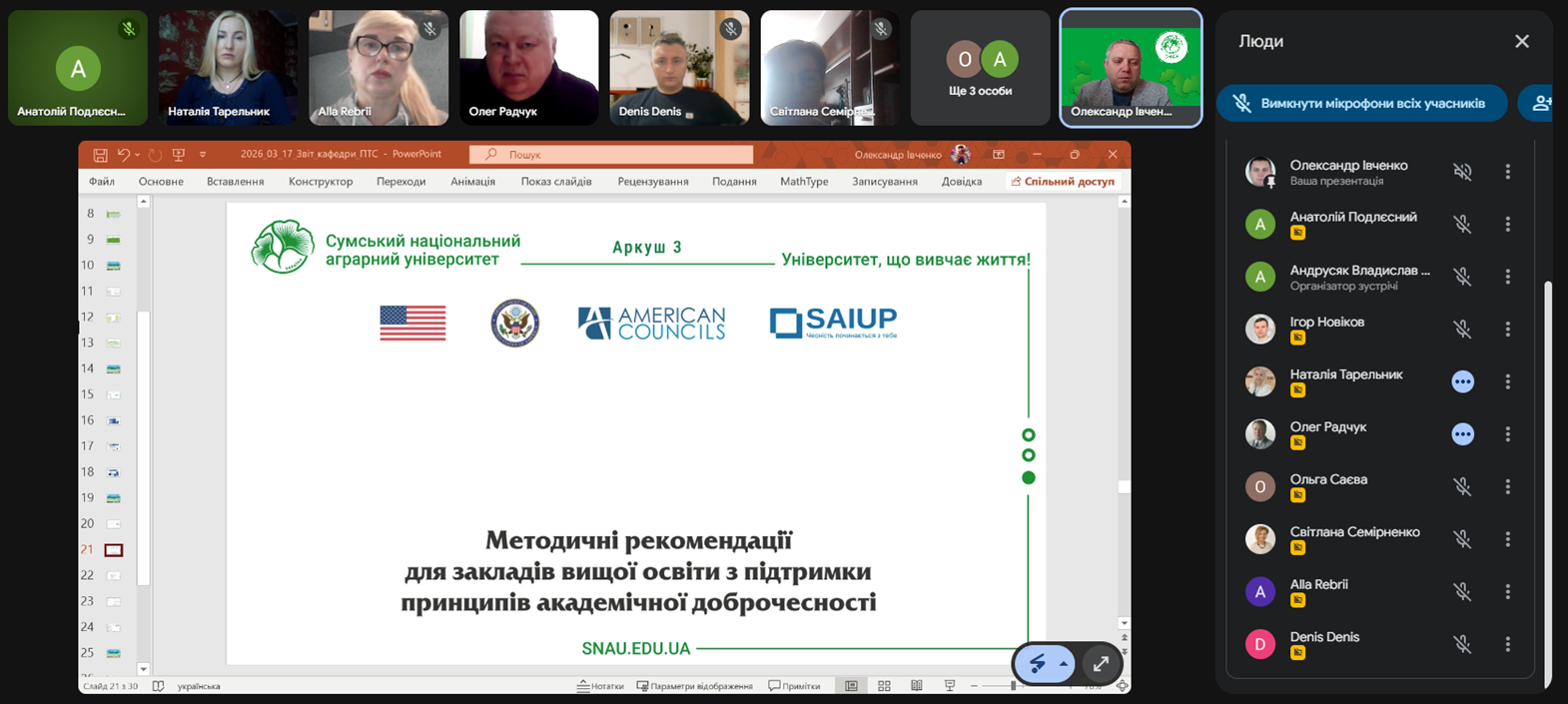Select slide 19 thumbnail in slide panel

tap(114, 498)
